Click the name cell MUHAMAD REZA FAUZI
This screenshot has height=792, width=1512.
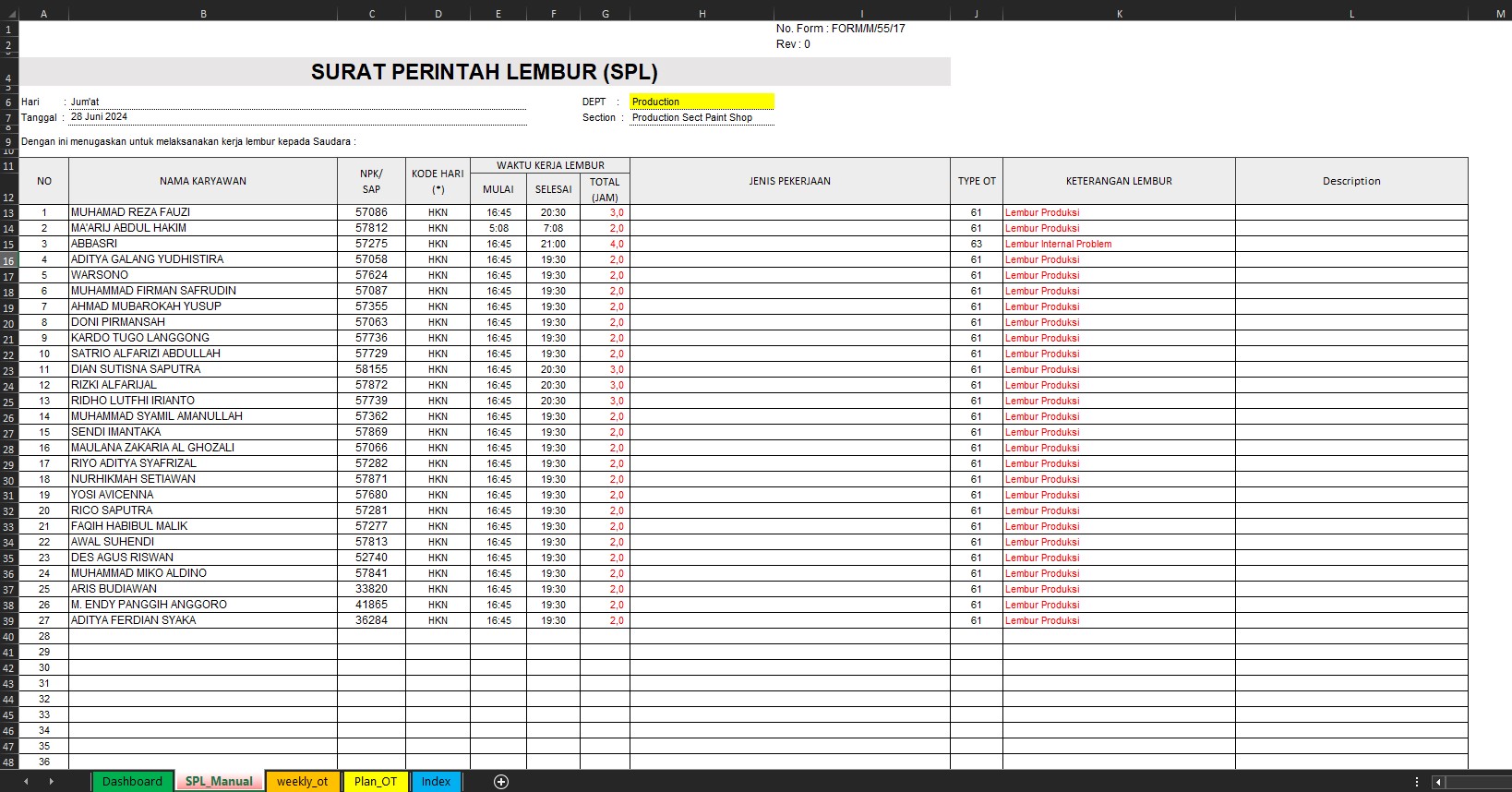[131, 212]
